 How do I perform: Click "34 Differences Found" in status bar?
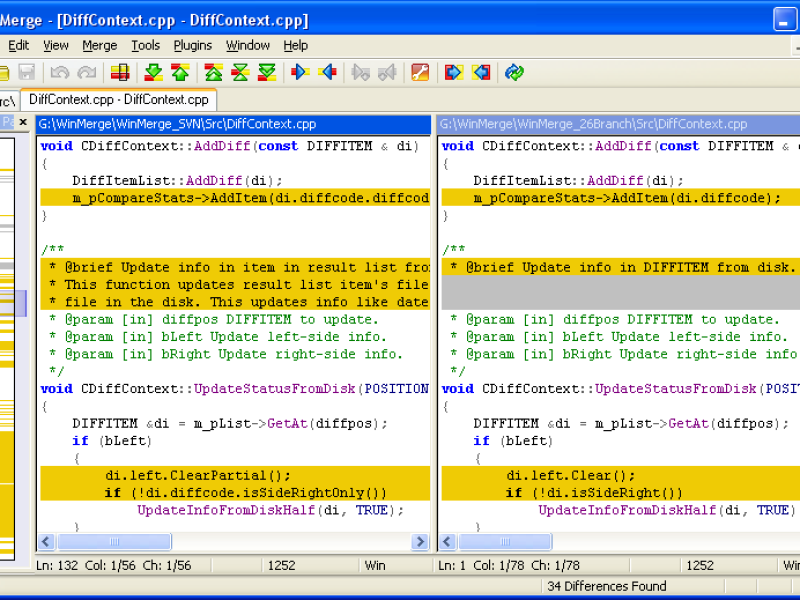(607, 586)
